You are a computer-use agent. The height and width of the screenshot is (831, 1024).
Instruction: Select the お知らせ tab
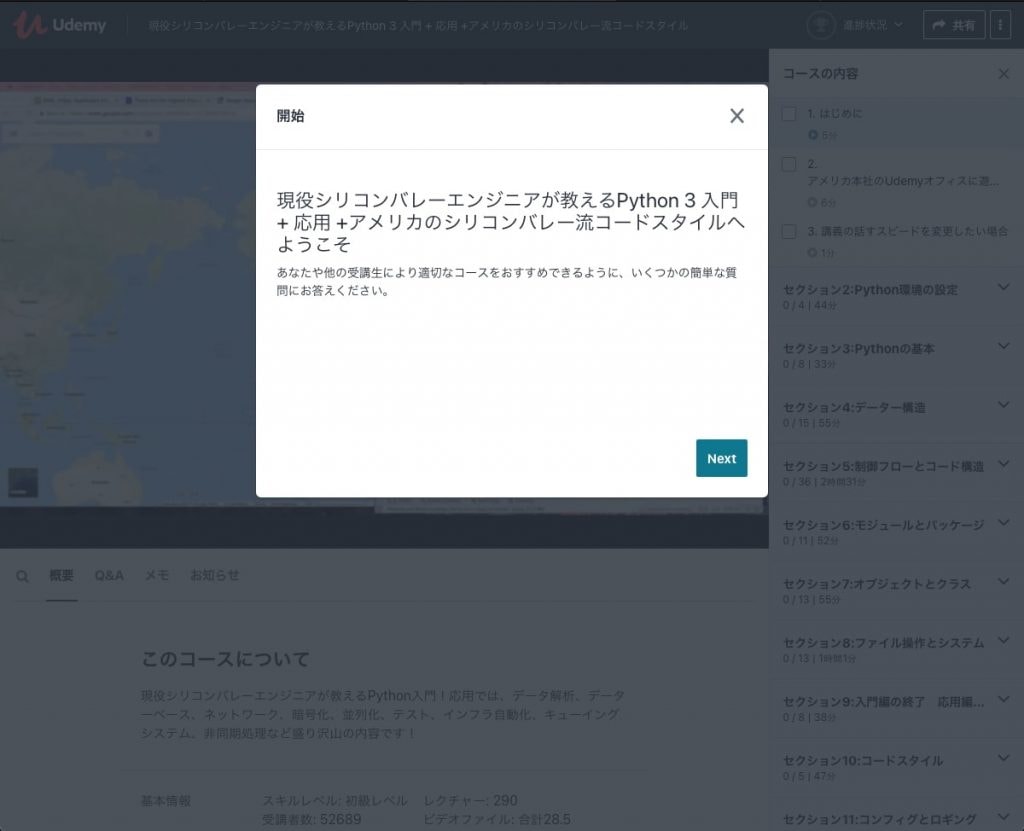(214, 576)
